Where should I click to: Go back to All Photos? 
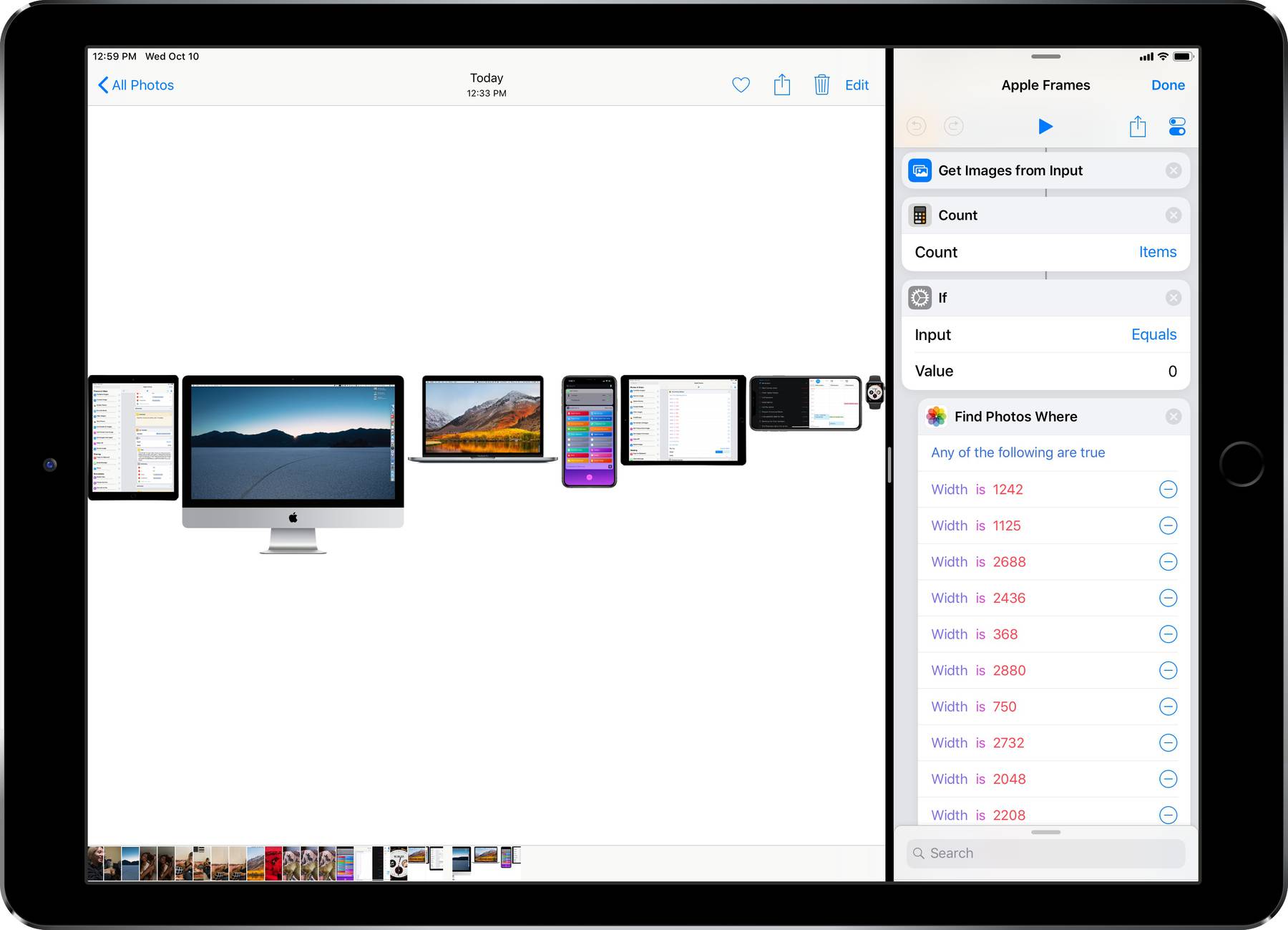click(x=135, y=84)
